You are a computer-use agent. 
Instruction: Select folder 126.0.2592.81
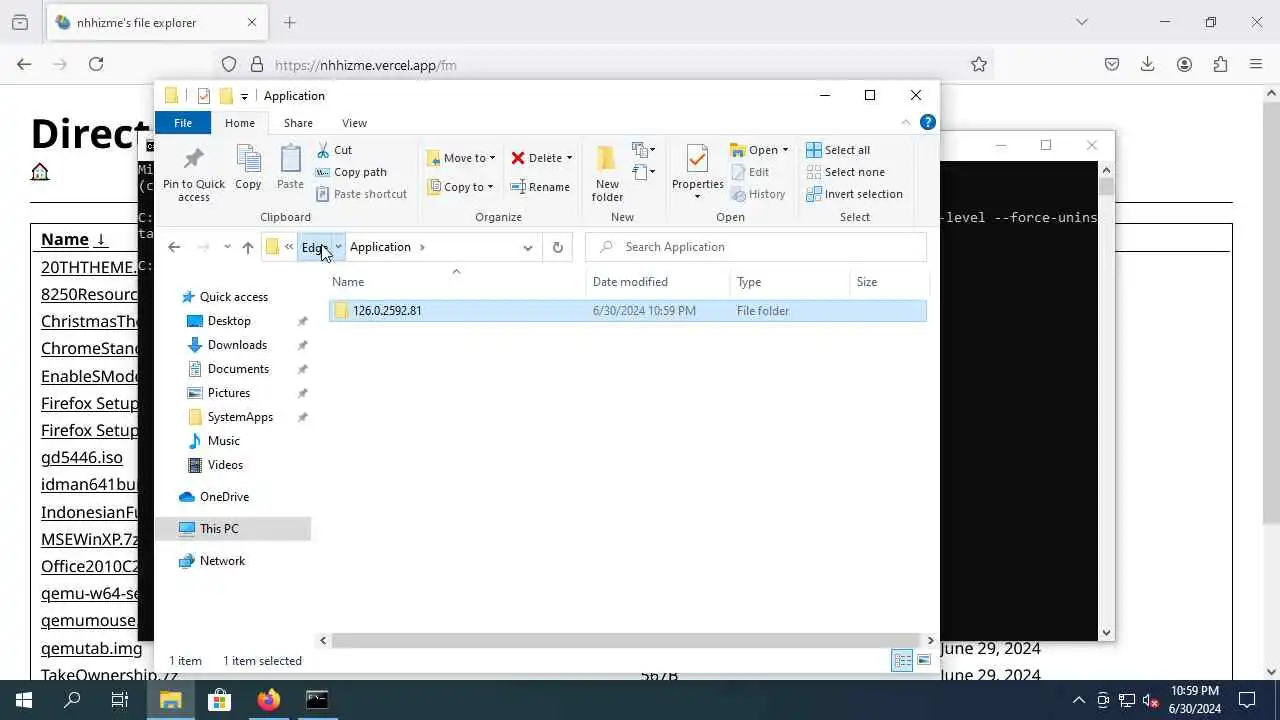(628, 311)
